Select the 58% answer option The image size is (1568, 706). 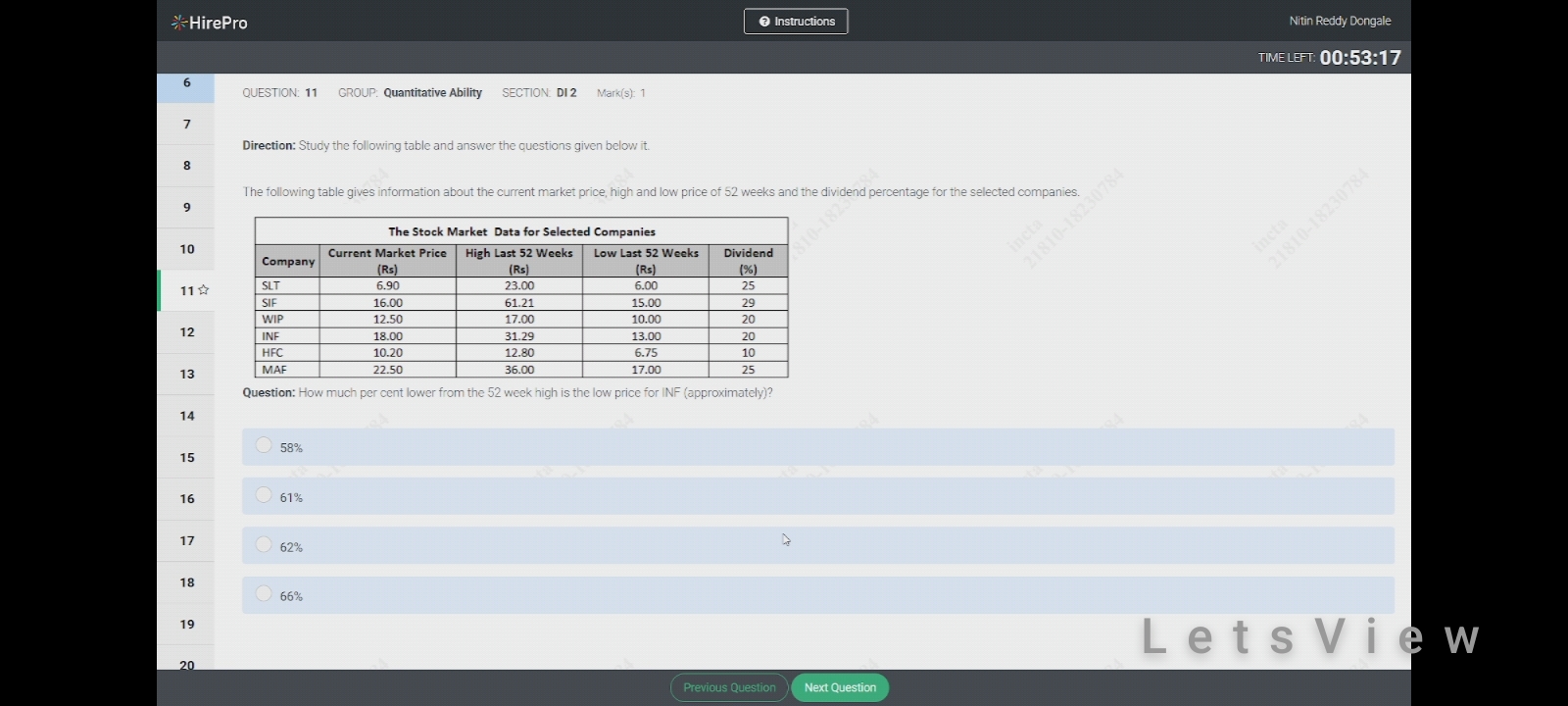(x=817, y=447)
